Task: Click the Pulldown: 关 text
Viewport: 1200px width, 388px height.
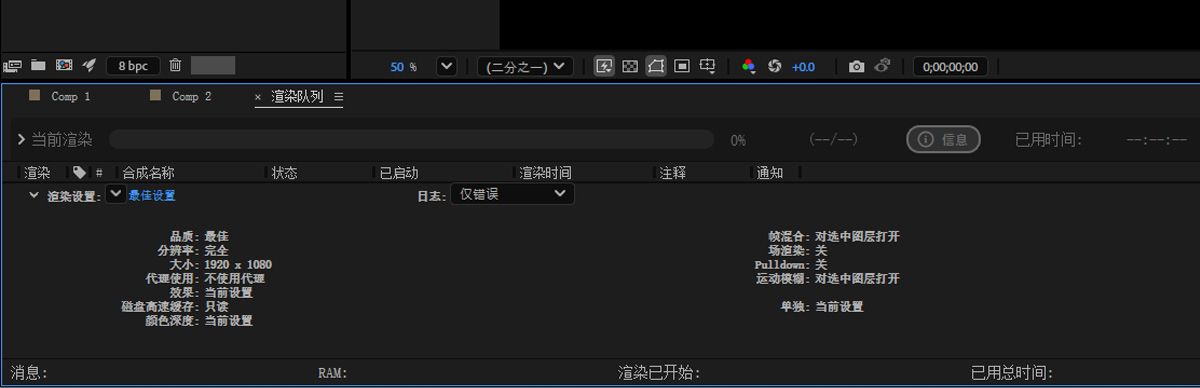Action: (791, 265)
